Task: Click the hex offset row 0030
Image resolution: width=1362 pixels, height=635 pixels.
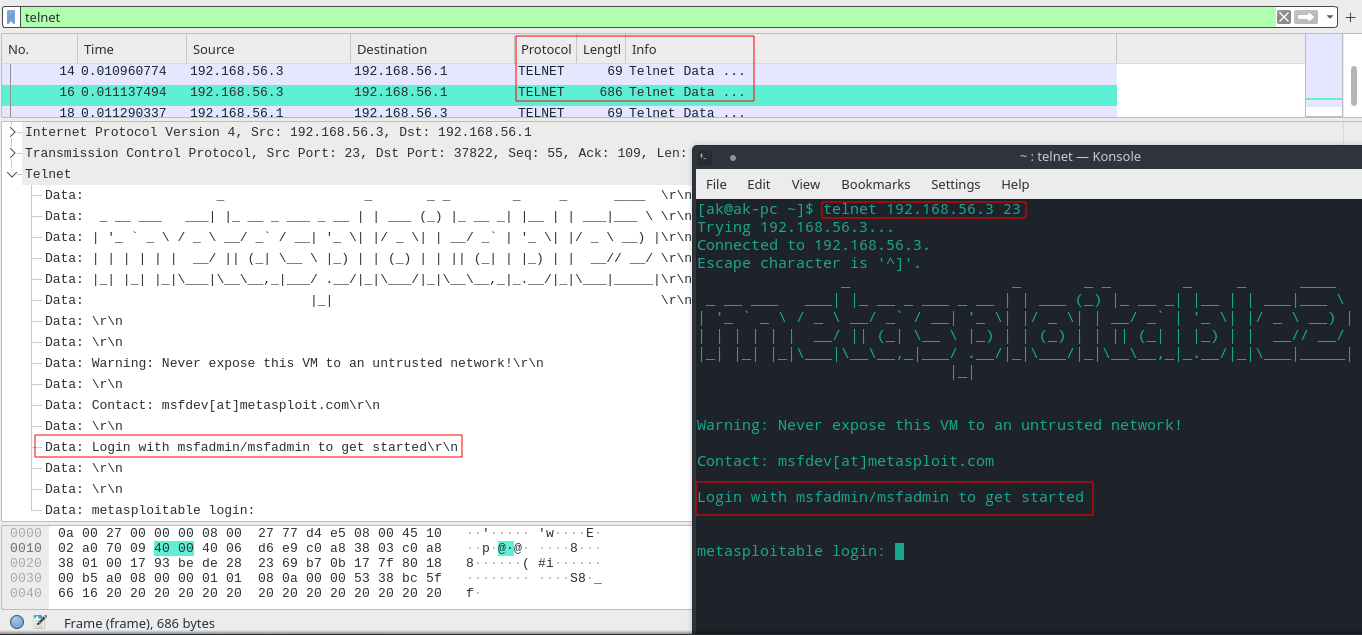Action: pyautogui.click(x=27, y=578)
